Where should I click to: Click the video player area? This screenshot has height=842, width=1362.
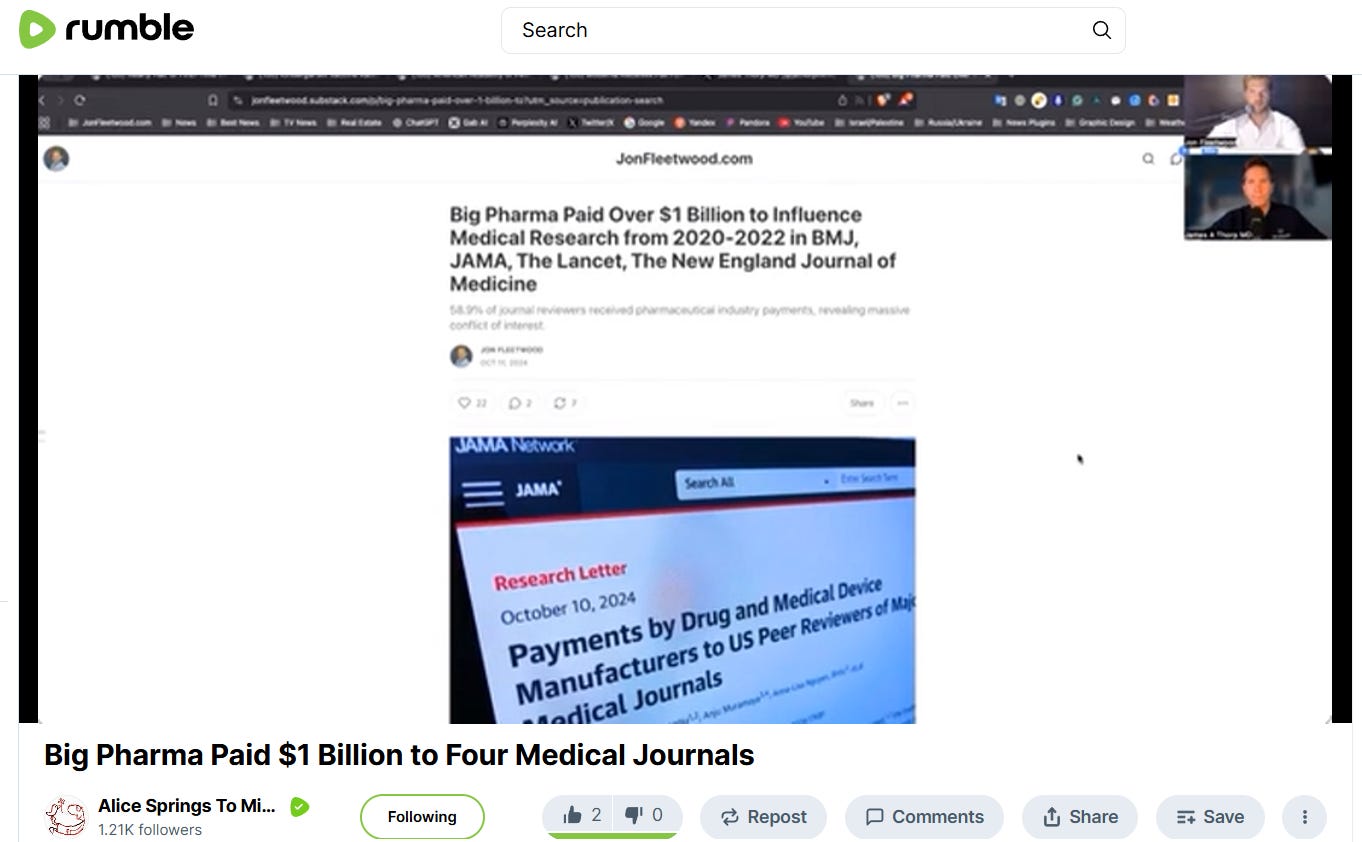(685, 399)
